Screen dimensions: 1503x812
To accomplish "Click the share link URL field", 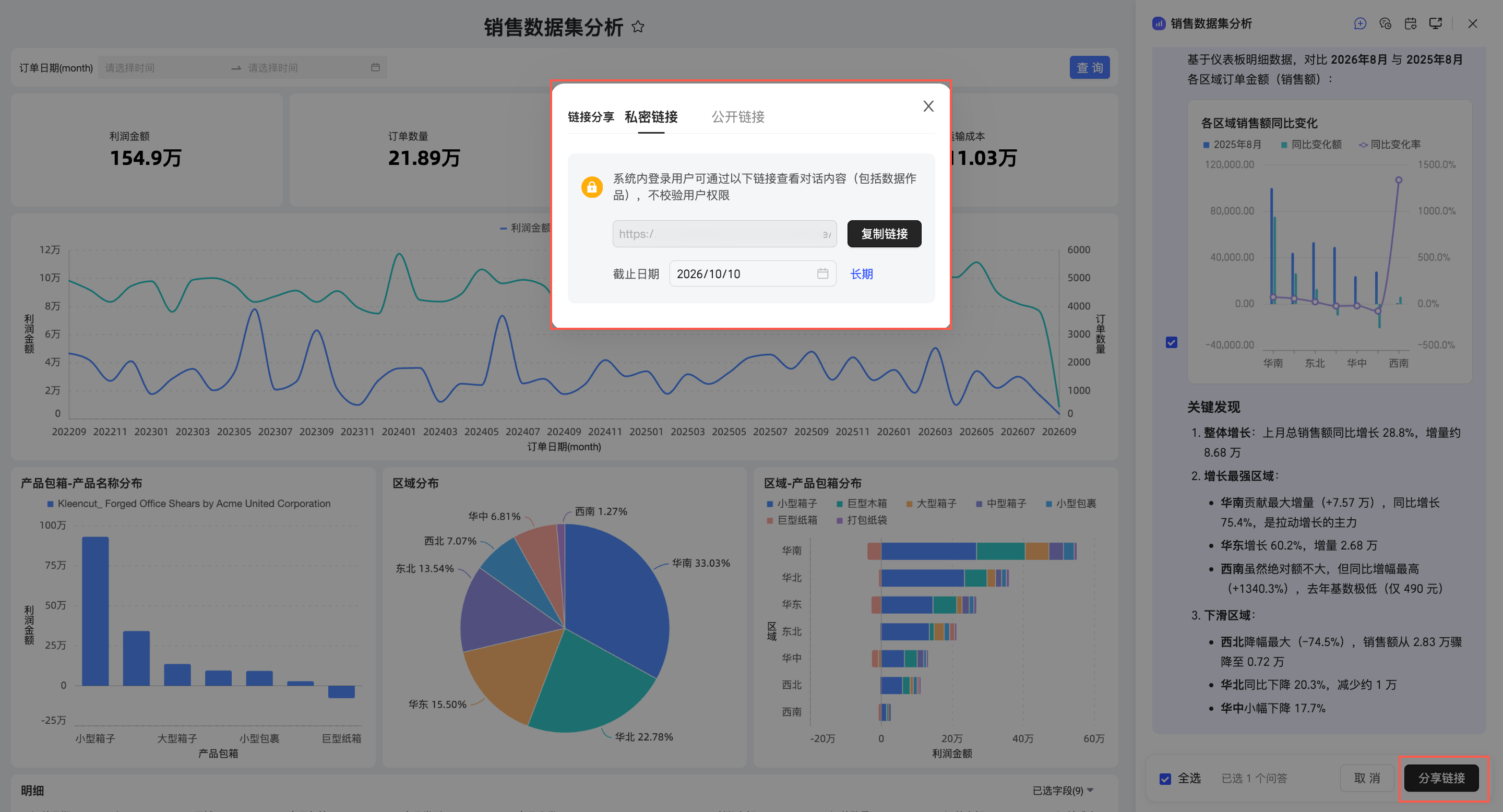I will [x=724, y=234].
